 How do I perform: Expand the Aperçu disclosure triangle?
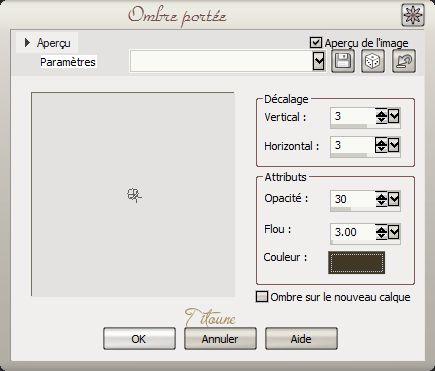pos(27,43)
